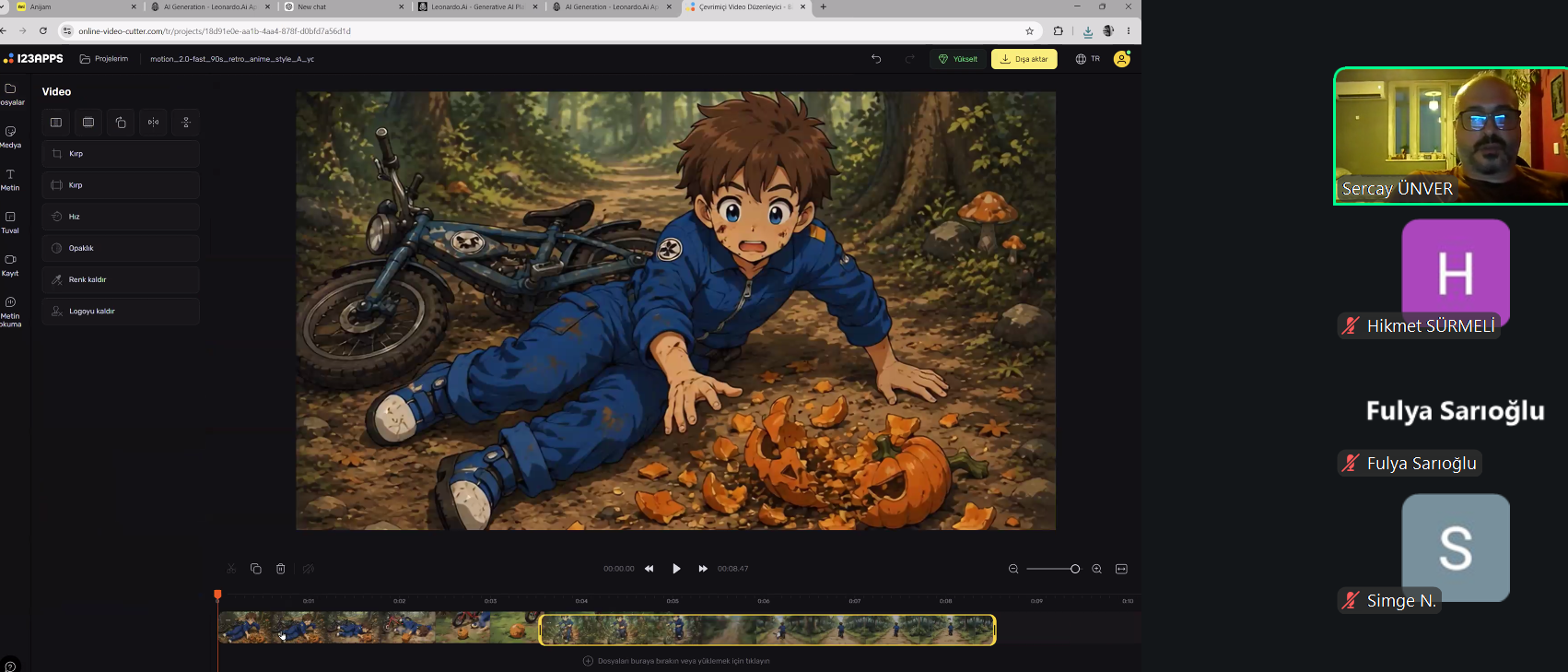Open the Chrome three-dot menu
Image resolution: width=1568 pixels, height=672 pixels.
(x=1129, y=31)
